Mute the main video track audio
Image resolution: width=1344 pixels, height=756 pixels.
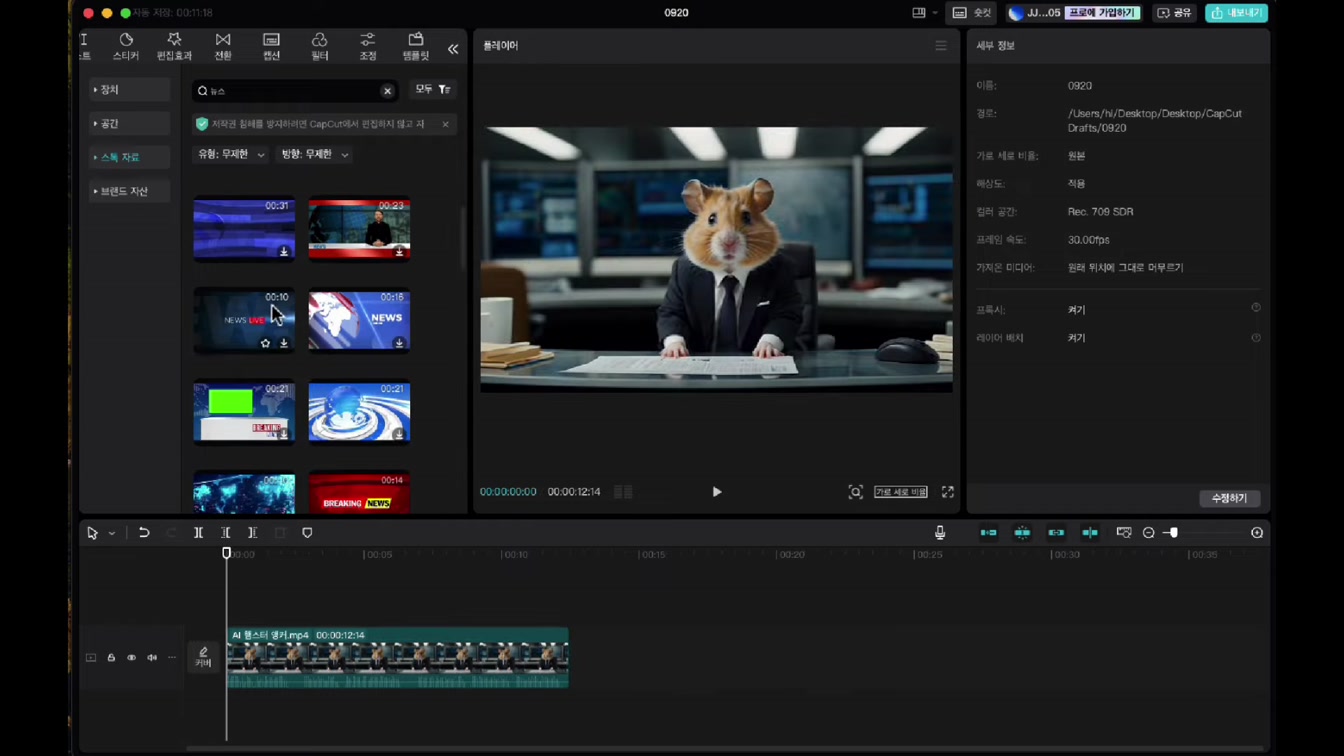coord(152,658)
